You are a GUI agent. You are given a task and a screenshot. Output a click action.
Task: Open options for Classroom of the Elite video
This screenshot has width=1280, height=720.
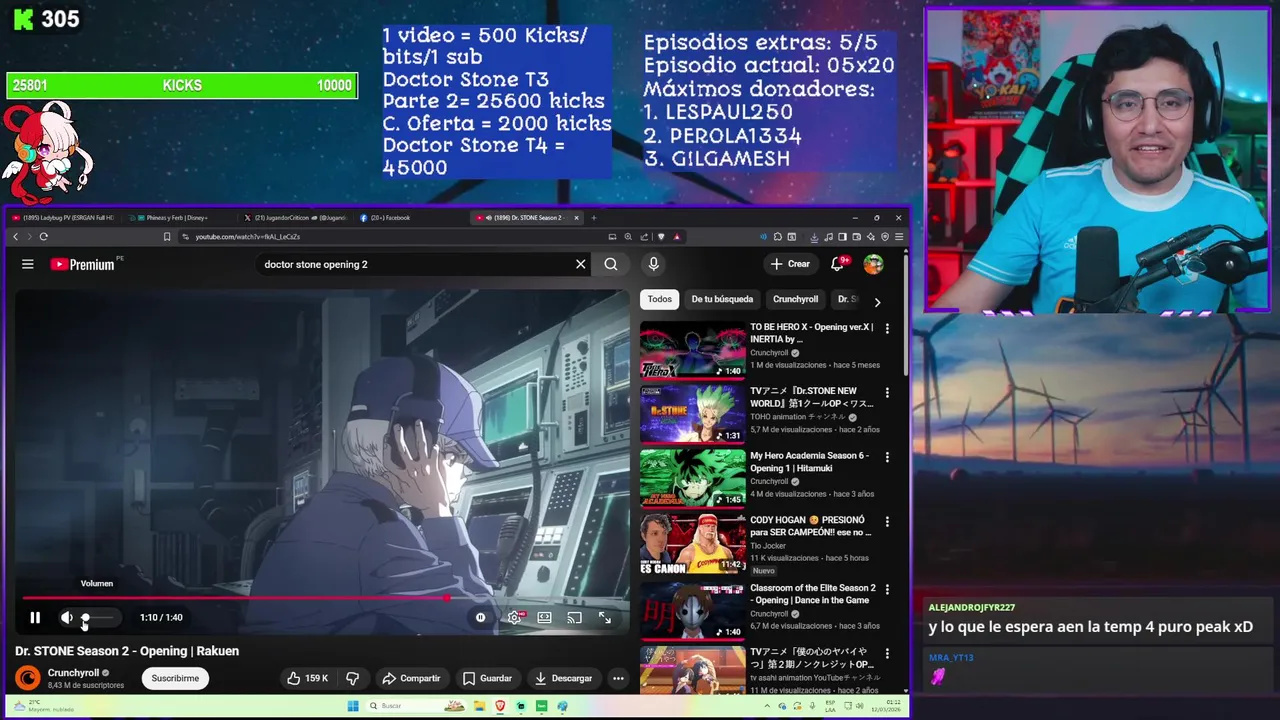coord(887,589)
